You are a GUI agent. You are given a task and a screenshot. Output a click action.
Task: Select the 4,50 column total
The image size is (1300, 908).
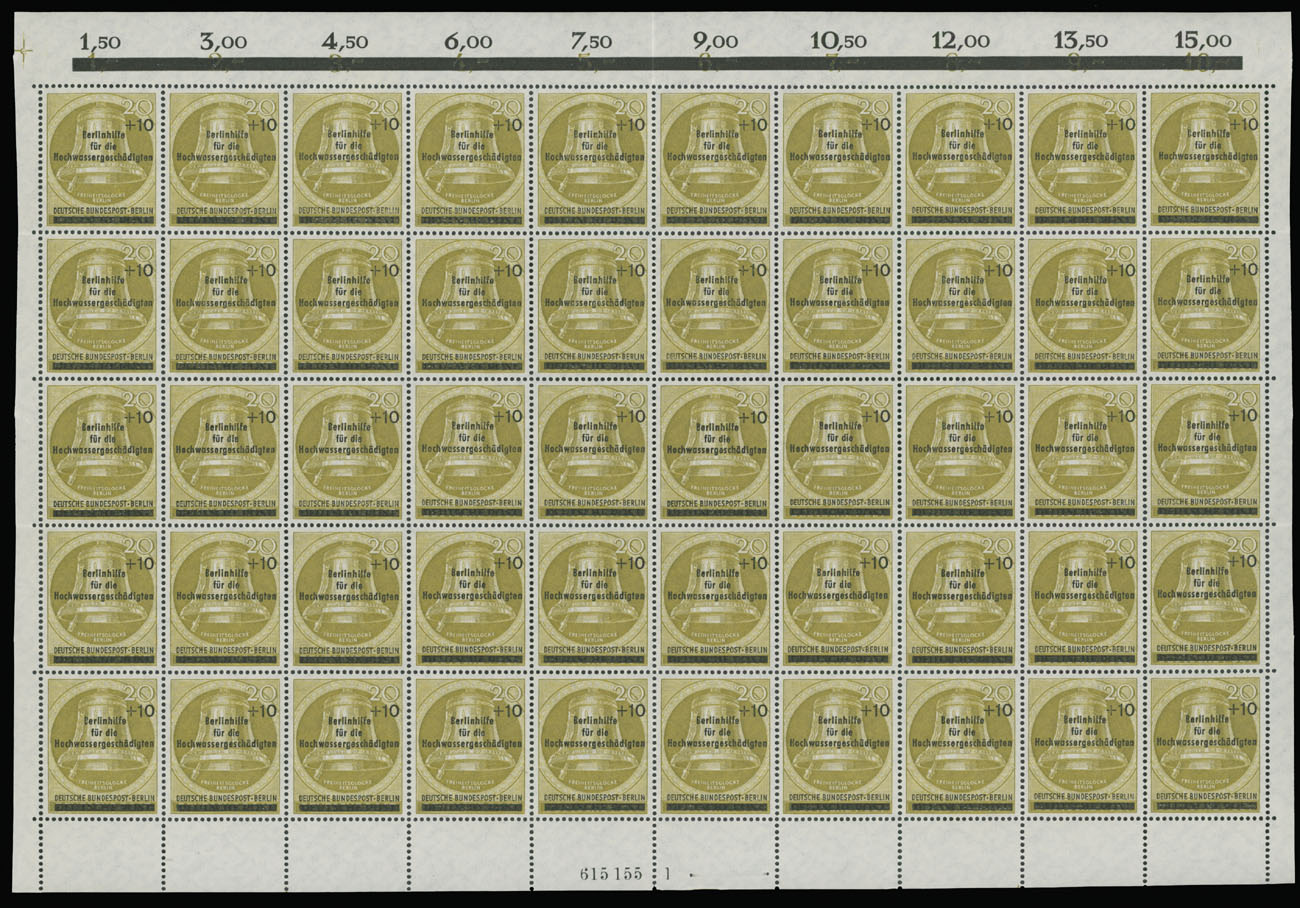(346, 42)
